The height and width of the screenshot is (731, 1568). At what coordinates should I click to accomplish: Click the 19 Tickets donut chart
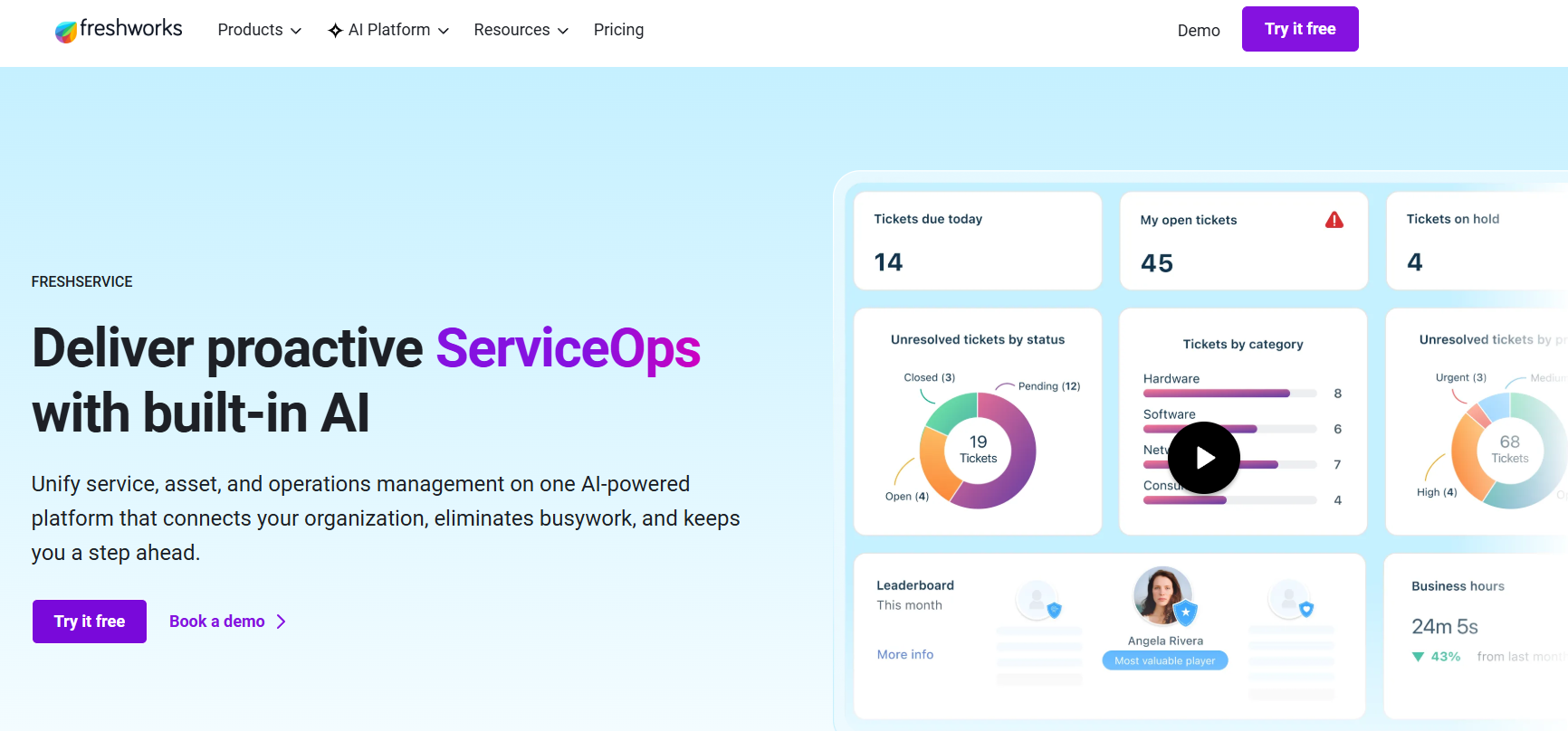click(978, 451)
